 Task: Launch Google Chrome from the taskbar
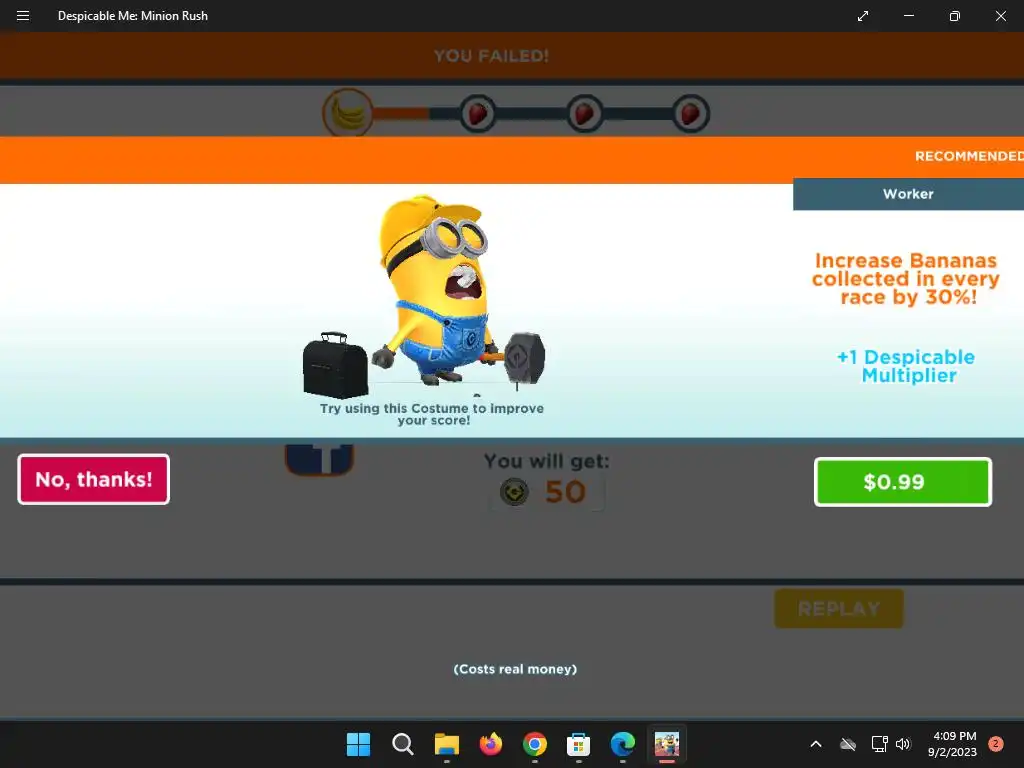tap(535, 744)
